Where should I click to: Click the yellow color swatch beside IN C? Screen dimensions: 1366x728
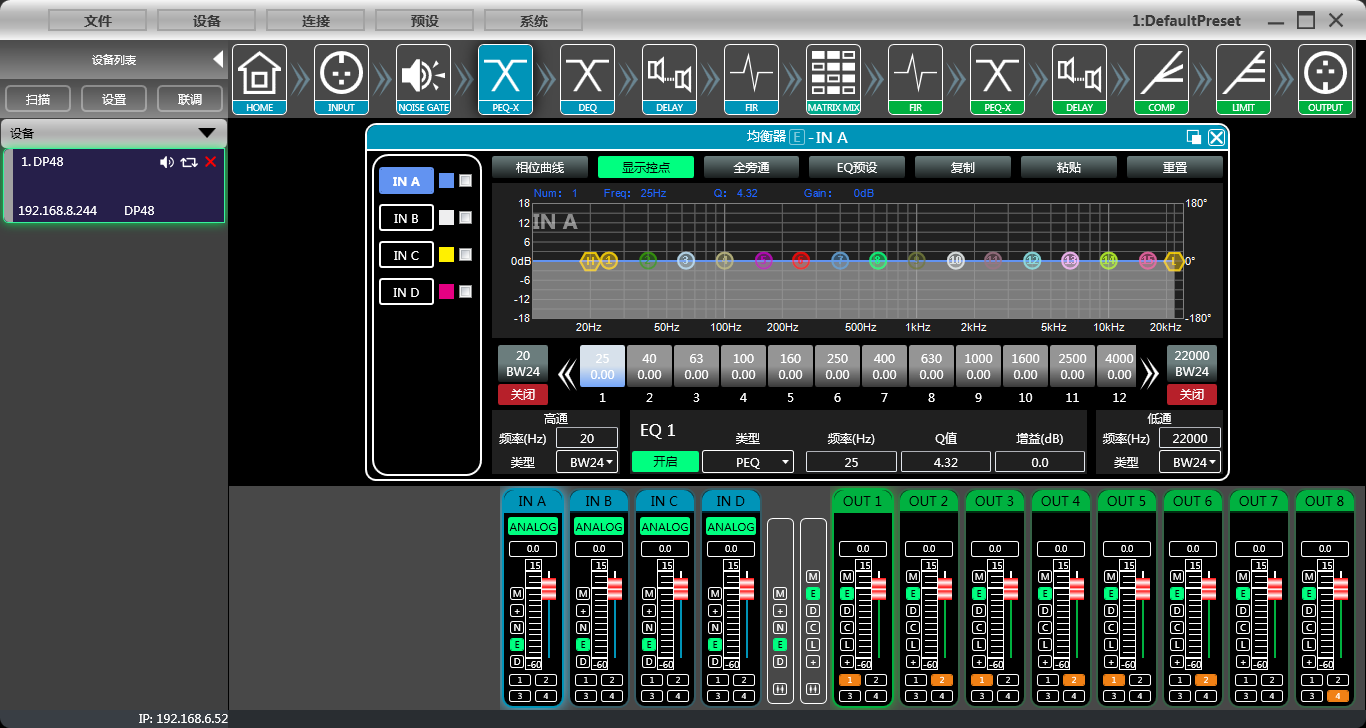[x=447, y=255]
